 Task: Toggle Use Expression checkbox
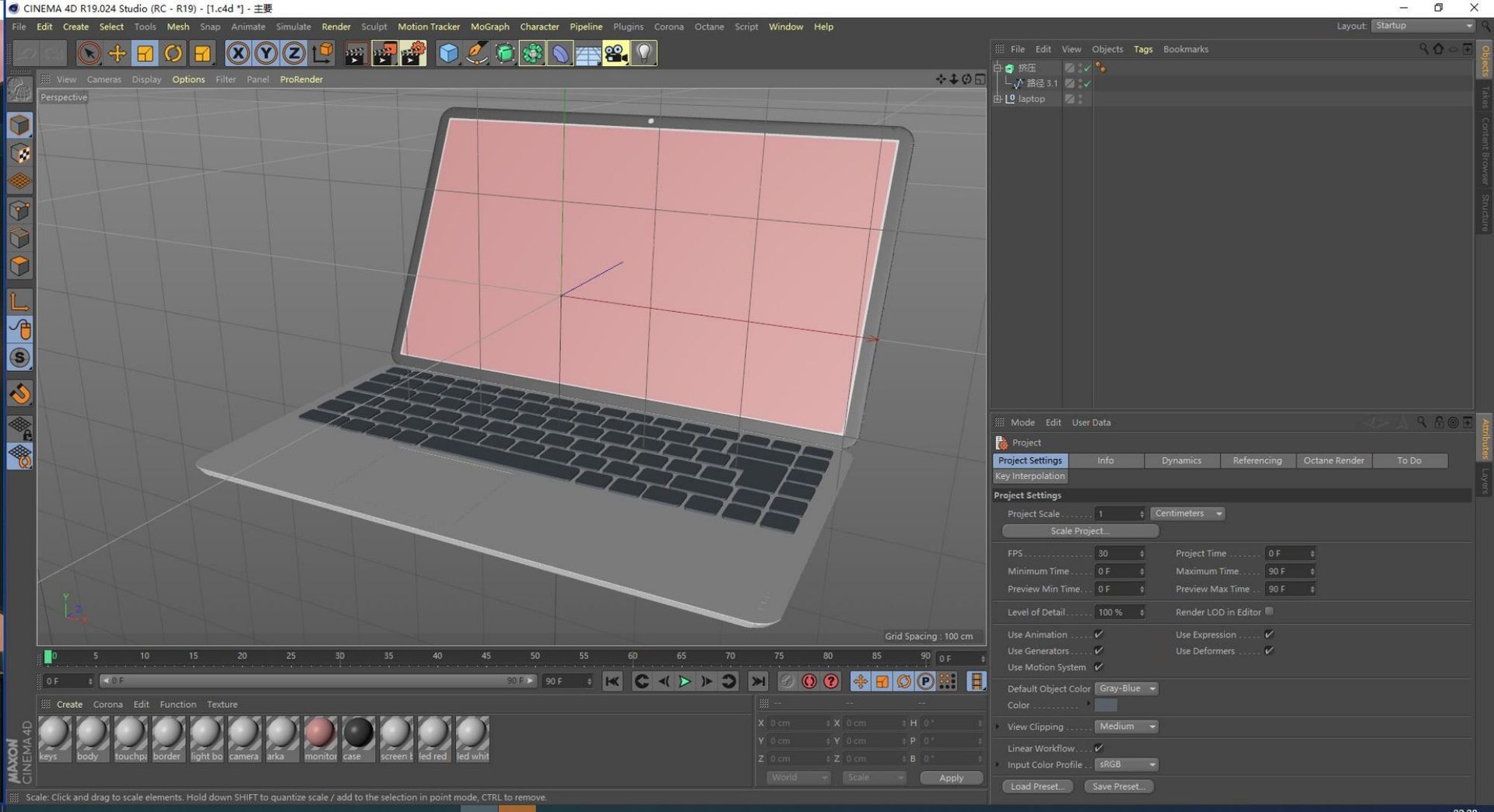(x=1269, y=635)
